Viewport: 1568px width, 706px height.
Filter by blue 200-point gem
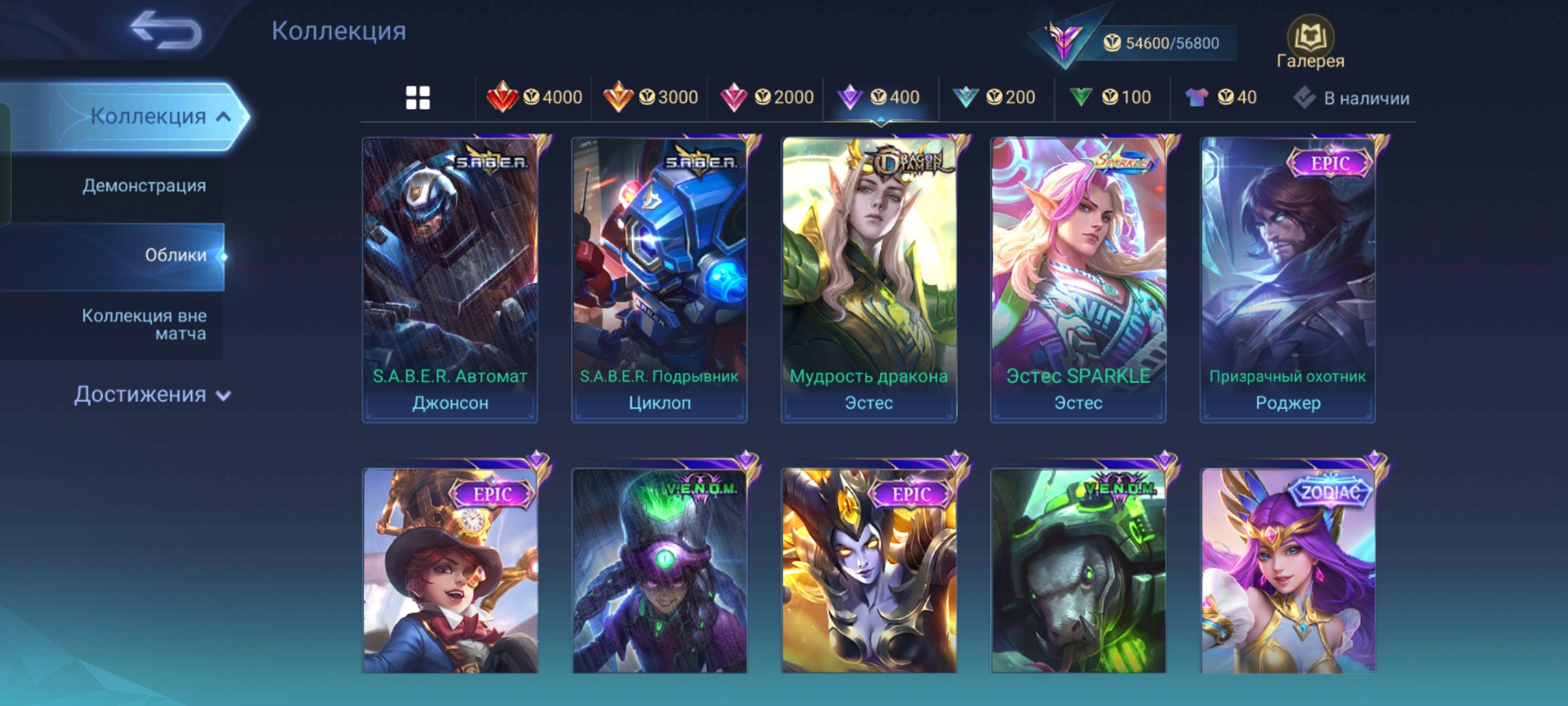(994, 97)
